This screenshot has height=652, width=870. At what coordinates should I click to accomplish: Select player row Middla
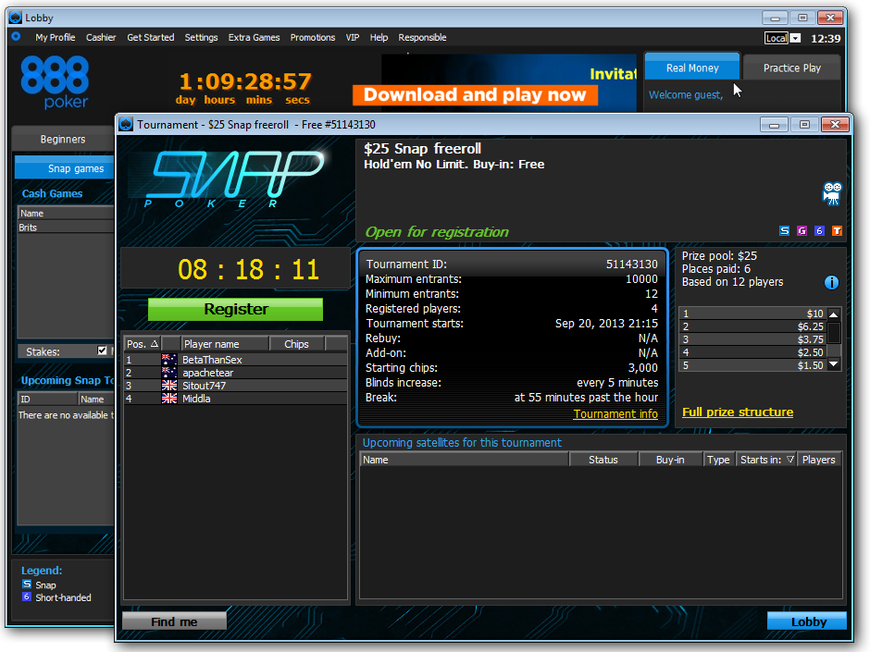(235, 398)
